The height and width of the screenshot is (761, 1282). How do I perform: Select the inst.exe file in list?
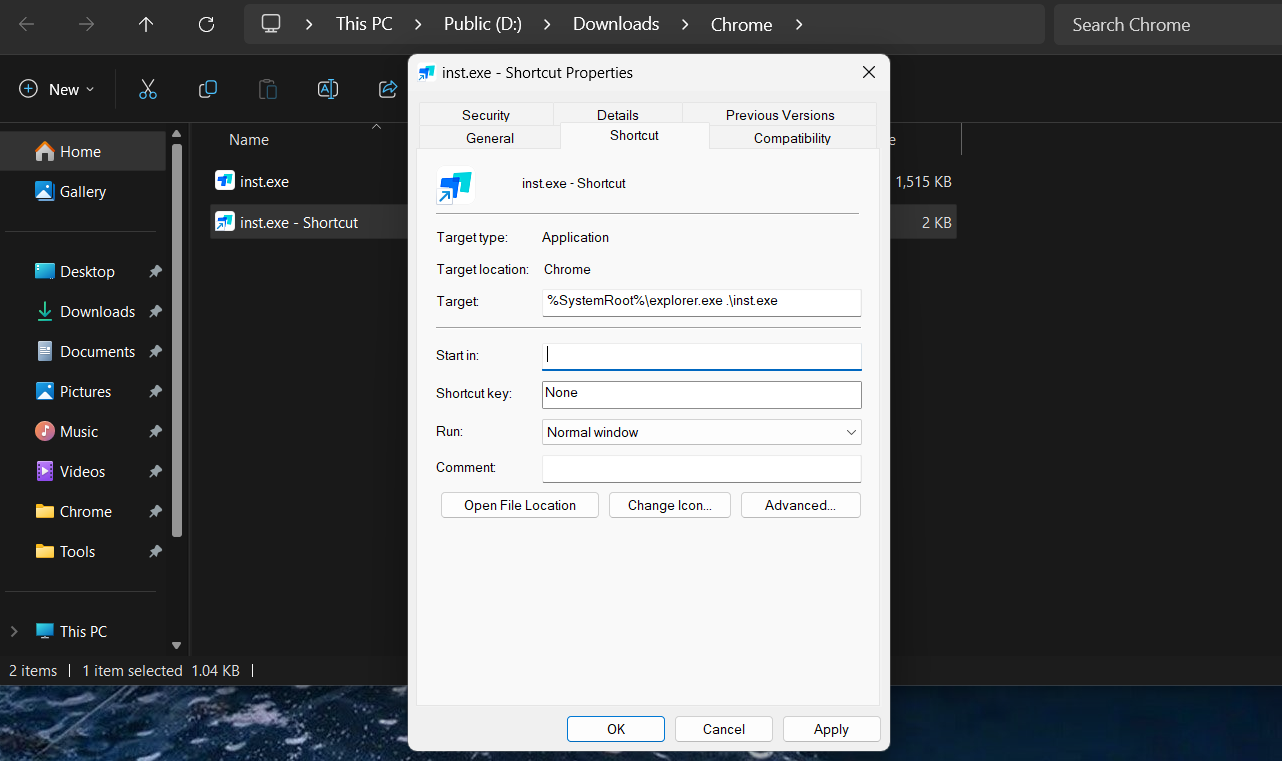(x=265, y=182)
